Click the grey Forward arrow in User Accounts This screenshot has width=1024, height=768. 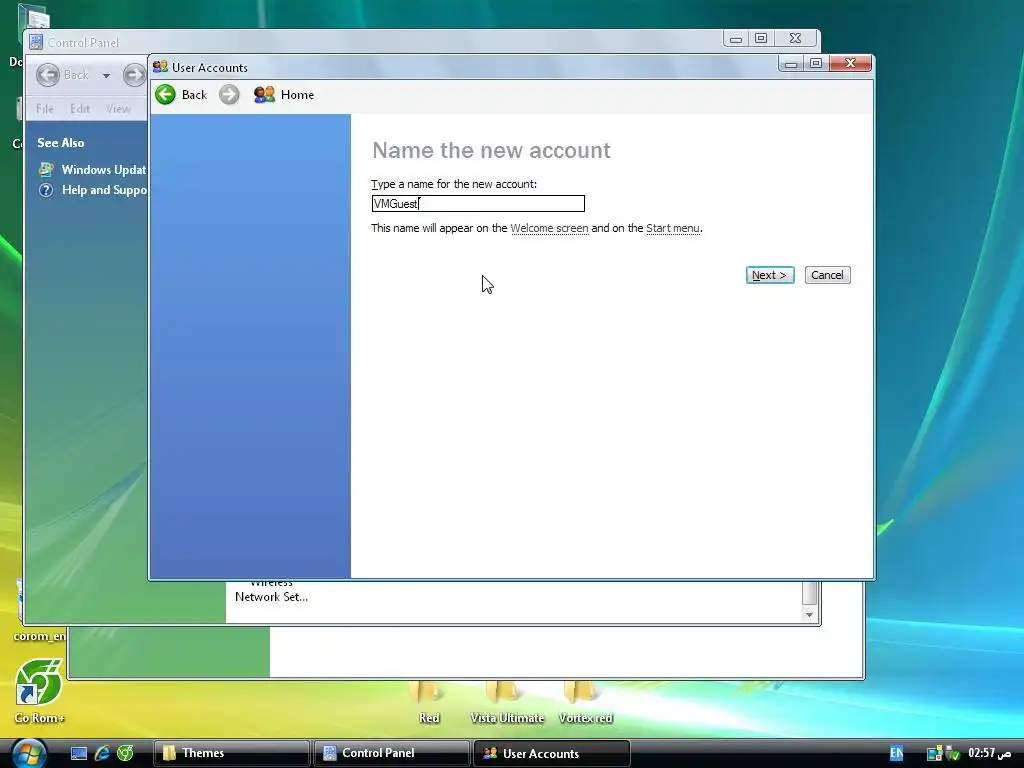pos(229,95)
